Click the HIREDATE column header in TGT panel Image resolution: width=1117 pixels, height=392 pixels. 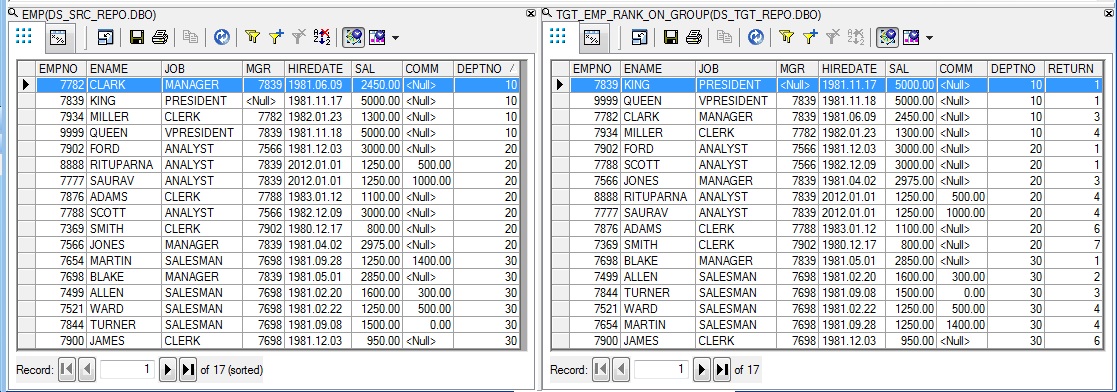click(x=852, y=68)
